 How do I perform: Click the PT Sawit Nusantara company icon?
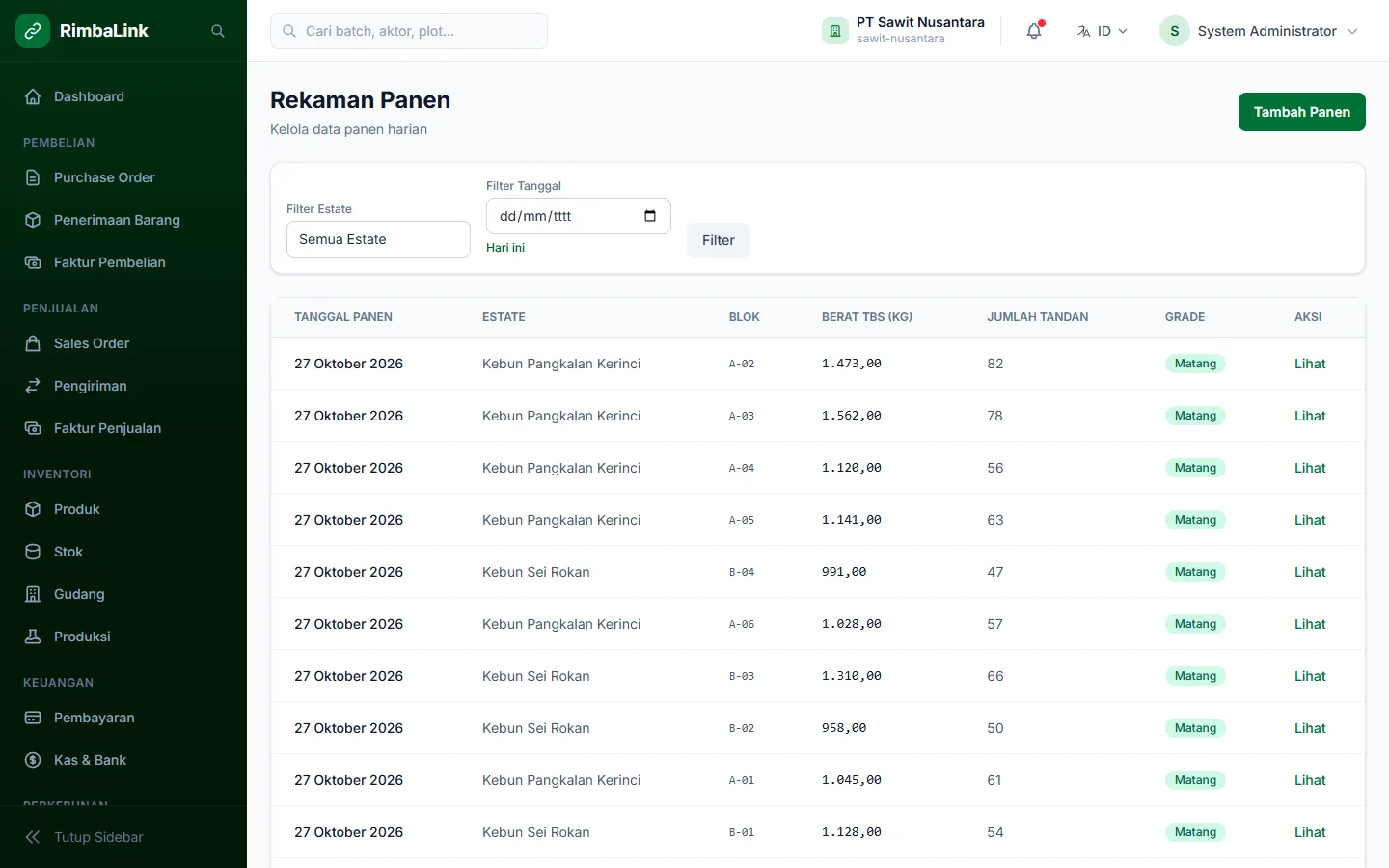click(x=835, y=31)
